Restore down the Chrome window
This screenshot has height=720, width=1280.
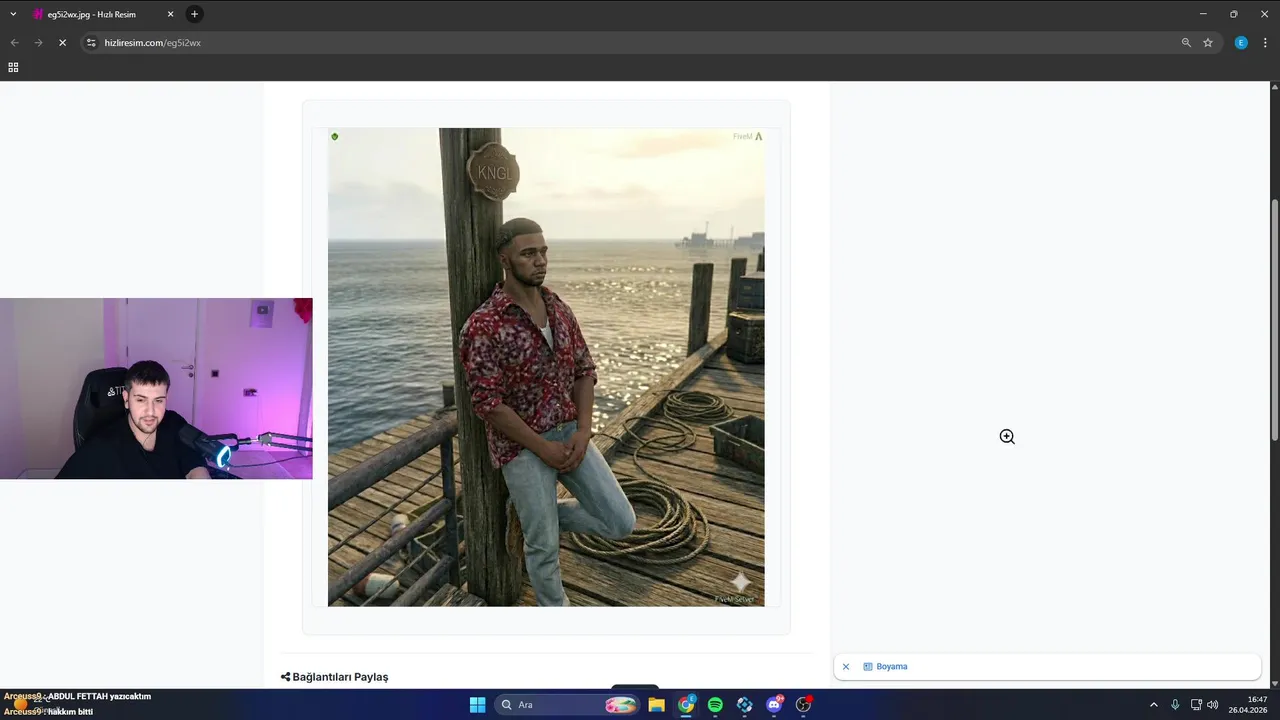(x=1234, y=14)
